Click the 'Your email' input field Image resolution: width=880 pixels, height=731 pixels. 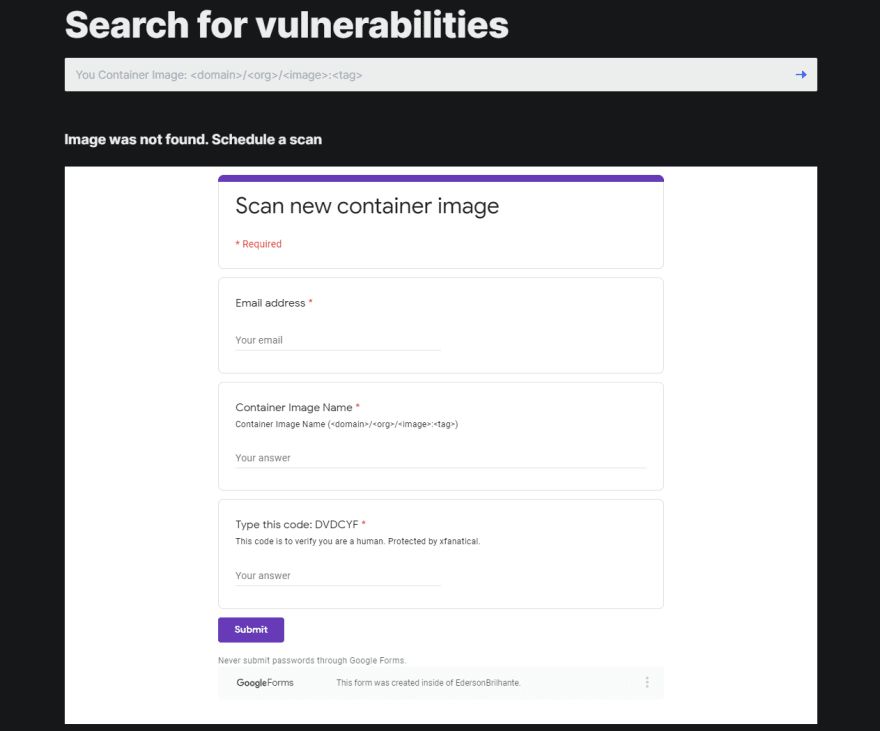pyautogui.click(x=337, y=340)
